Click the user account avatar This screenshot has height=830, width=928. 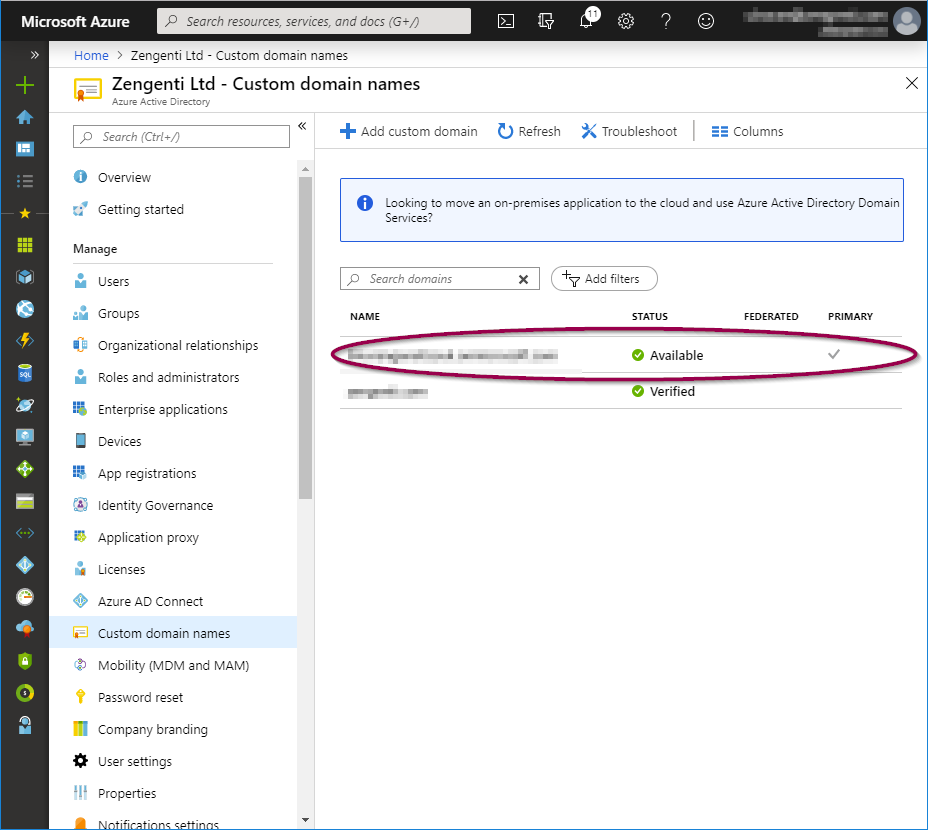coord(906,21)
